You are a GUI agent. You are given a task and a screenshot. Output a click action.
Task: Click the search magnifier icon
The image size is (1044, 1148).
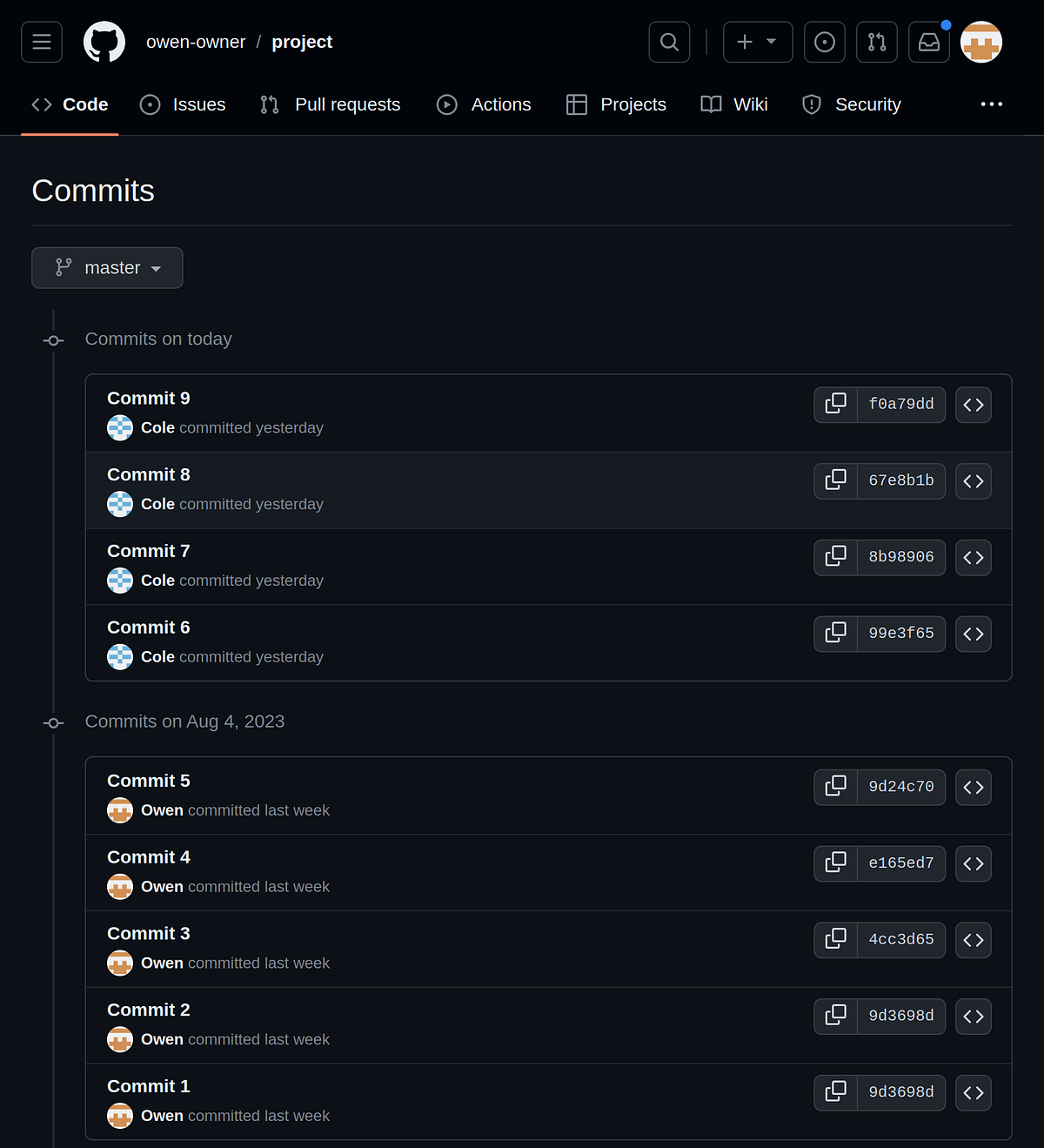668,41
